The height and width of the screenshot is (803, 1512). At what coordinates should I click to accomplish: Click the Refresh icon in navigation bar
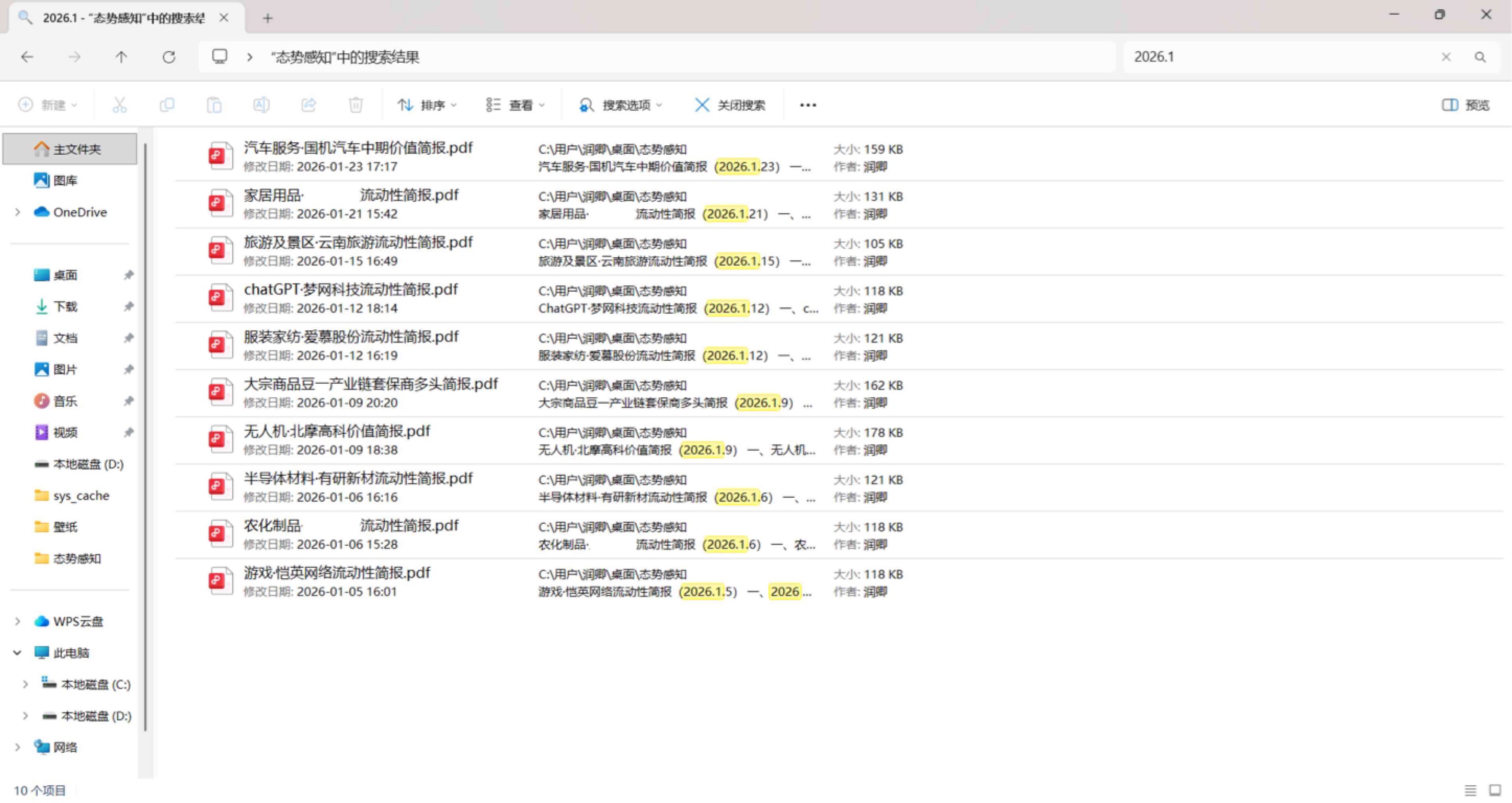click(169, 57)
